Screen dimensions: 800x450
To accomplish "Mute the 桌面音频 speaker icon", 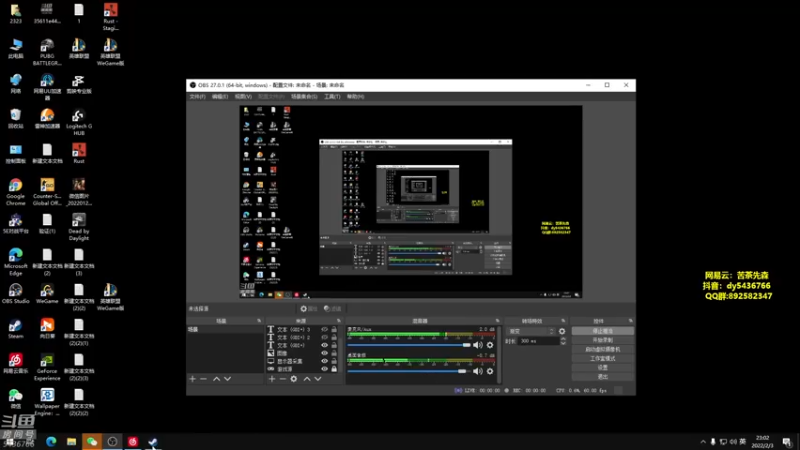I will [478, 371].
